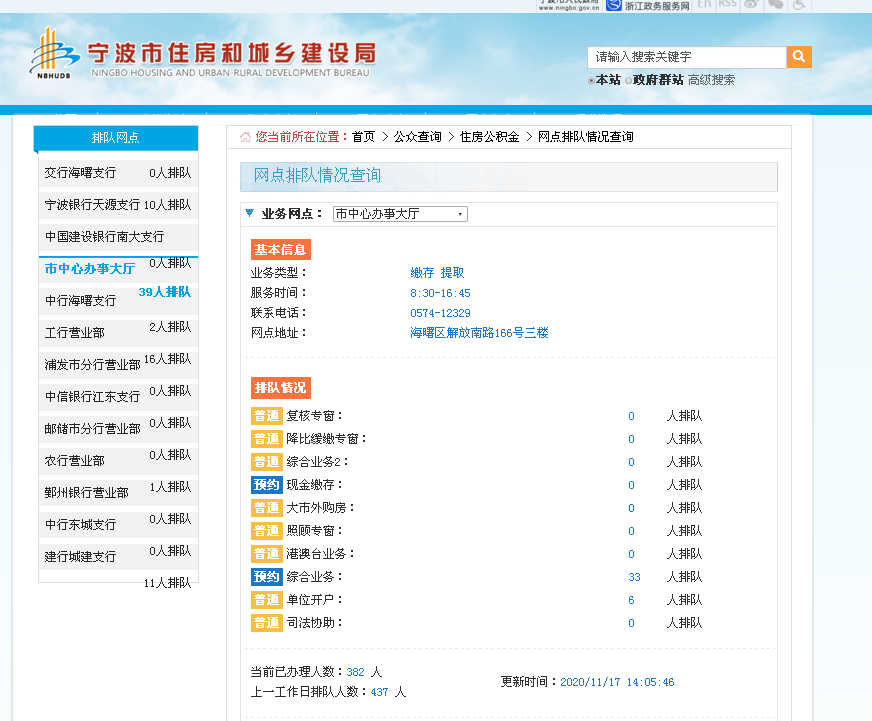Click the blue triangle beside 业务网点

click(x=250, y=214)
